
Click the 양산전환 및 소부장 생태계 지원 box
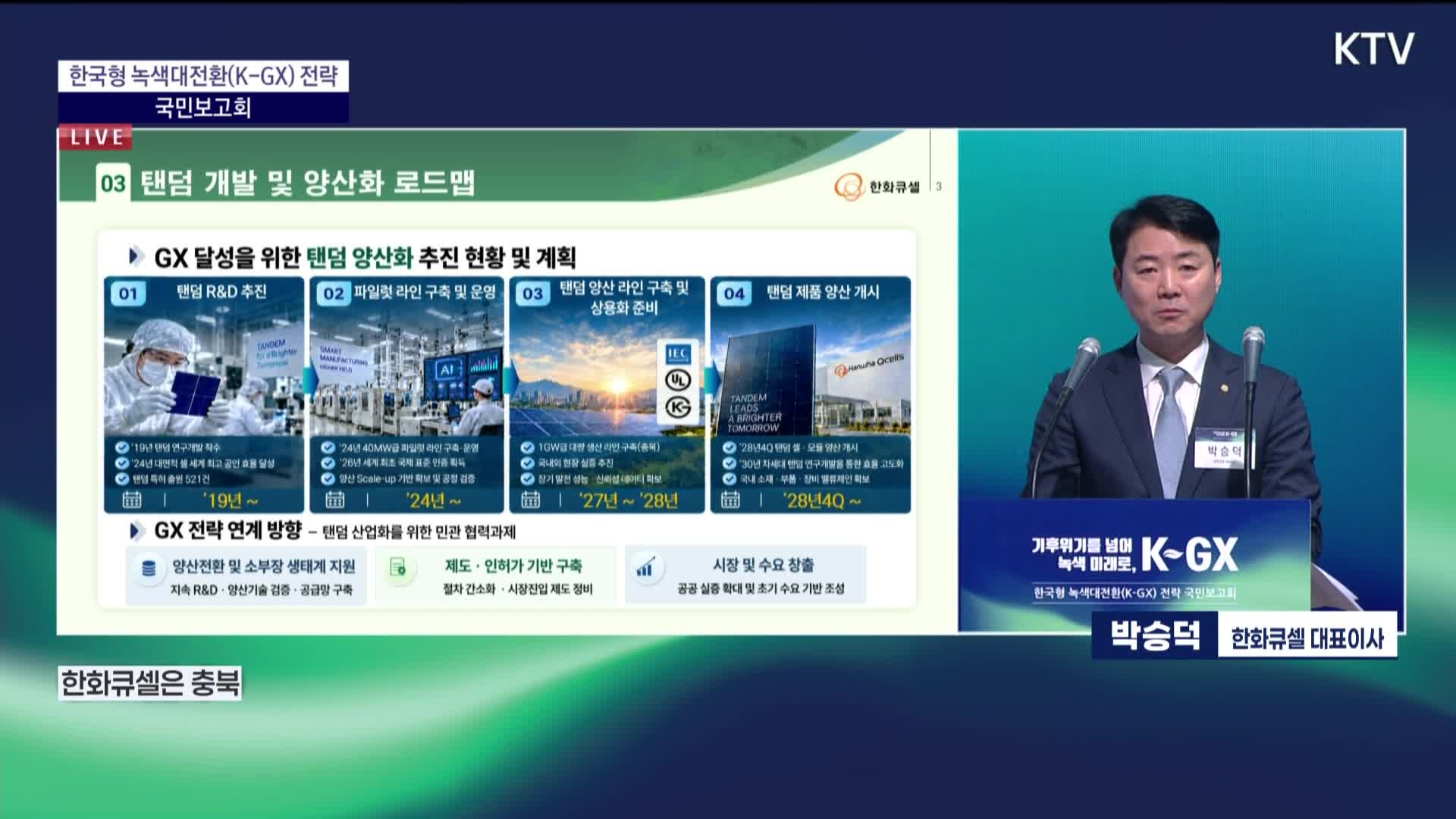point(246,576)
